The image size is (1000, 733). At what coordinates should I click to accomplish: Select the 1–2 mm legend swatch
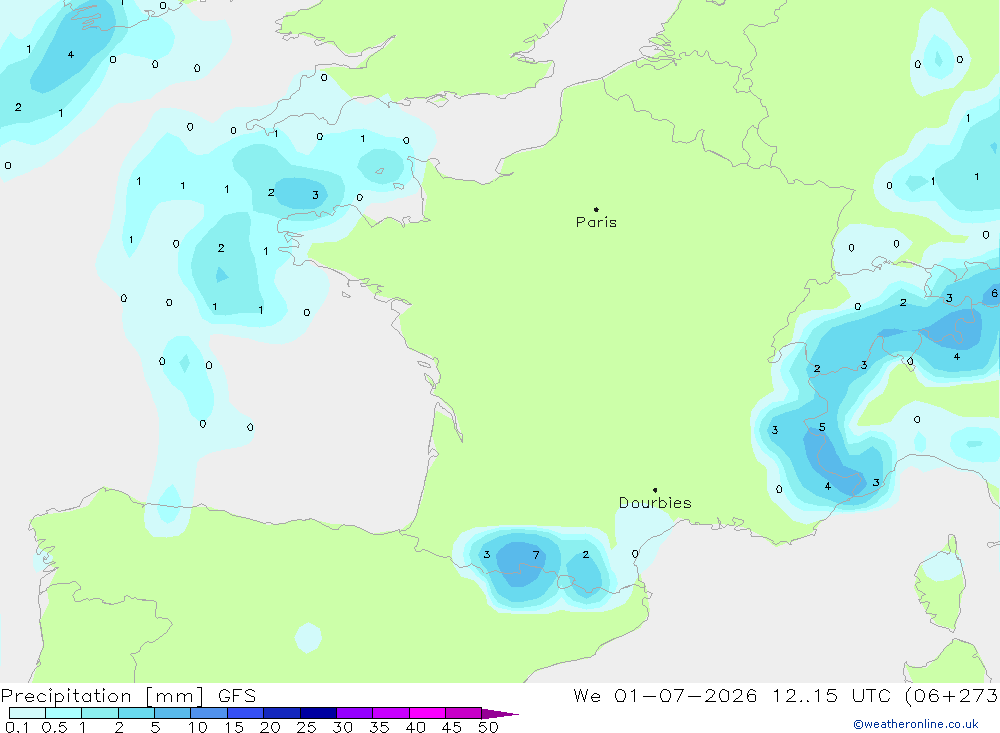click(100, 713)
